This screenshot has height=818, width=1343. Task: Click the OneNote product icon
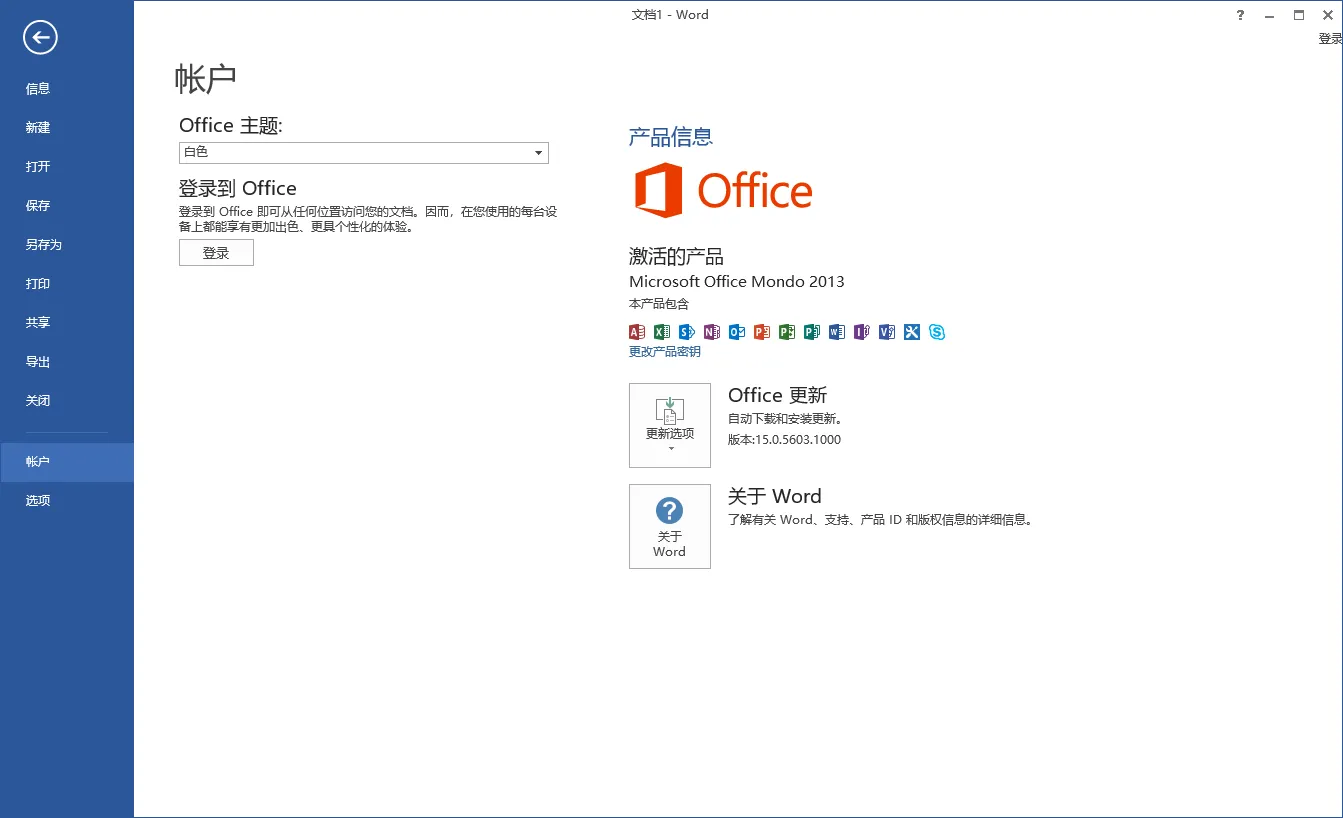click(712, 332)
